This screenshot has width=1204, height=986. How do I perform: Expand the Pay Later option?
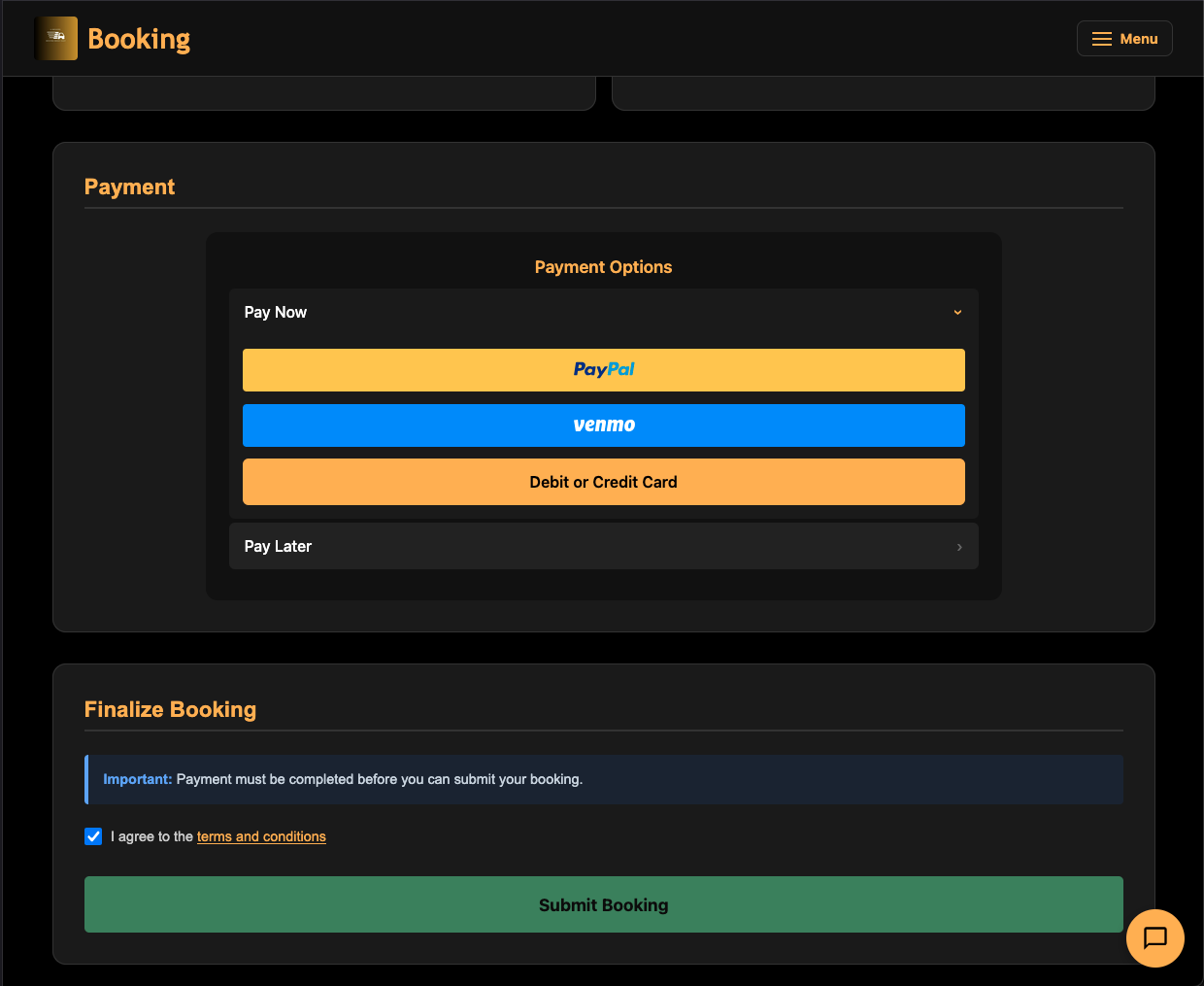click(603, 546)
